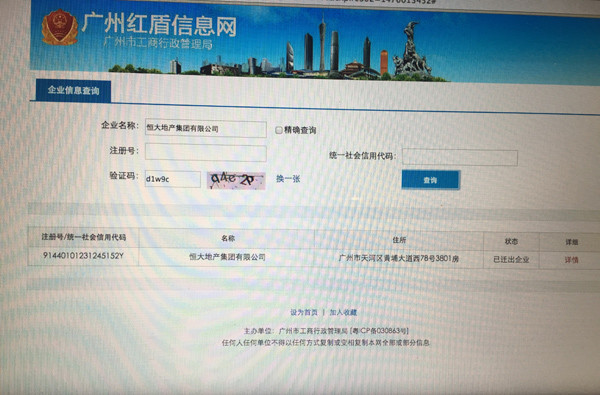
Task: Click registration code 91440101231245152Y cell
Action: tap(83, 256)
